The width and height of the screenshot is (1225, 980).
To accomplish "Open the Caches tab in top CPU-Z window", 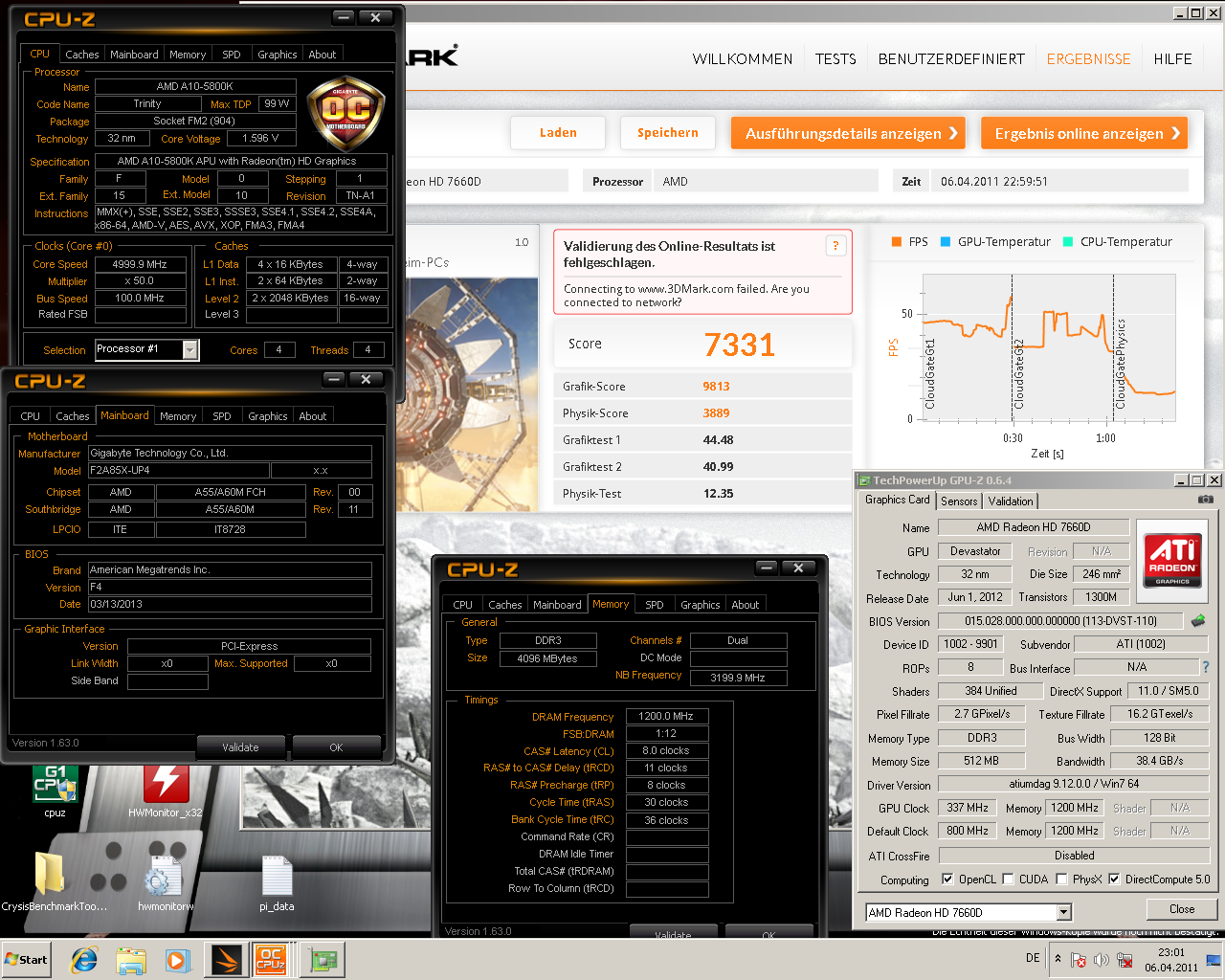I will pos(82,55).
